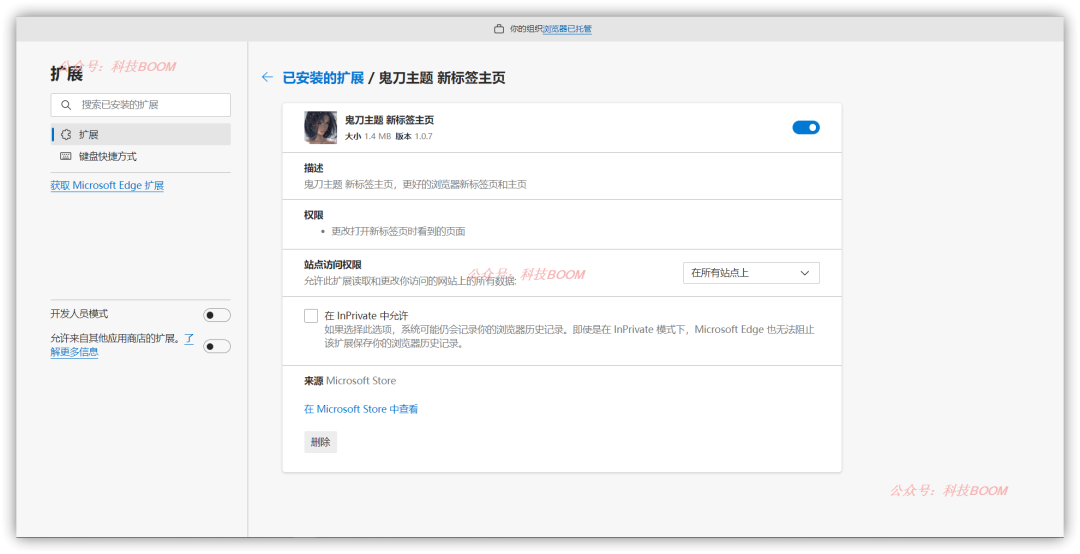Click the keyboard icon beside 键盘快捷方式
Screen dimensions: 1080x554
coord(66,156)
